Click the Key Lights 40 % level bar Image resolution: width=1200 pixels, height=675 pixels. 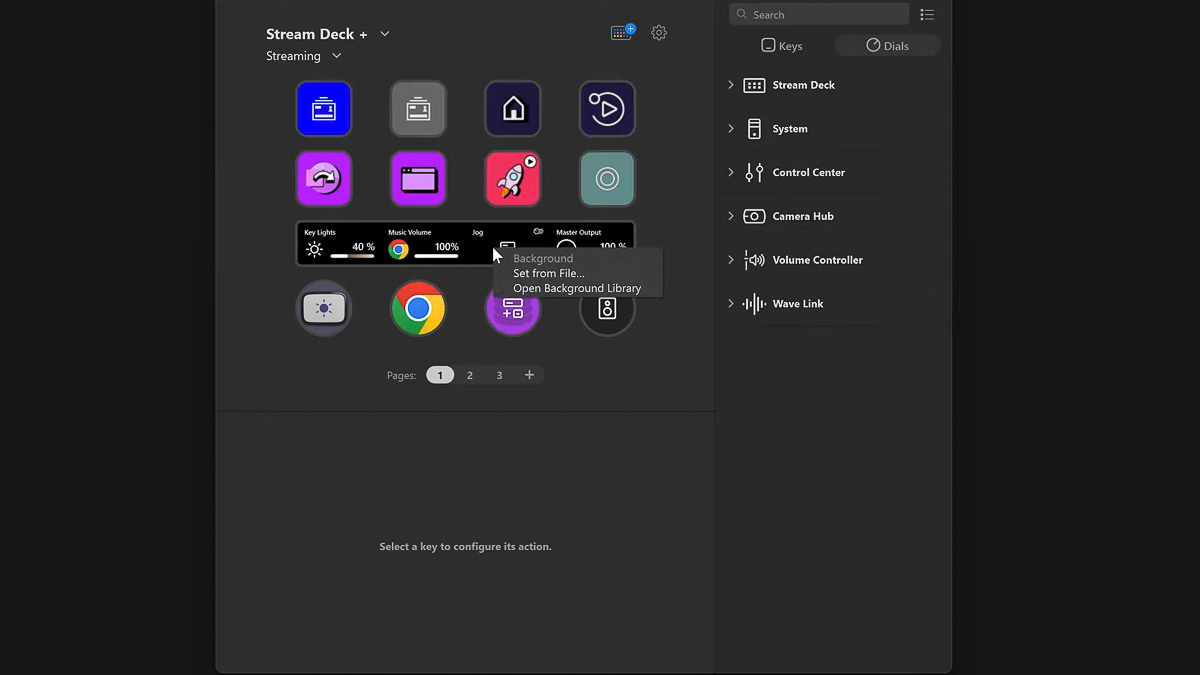point(353,256)
